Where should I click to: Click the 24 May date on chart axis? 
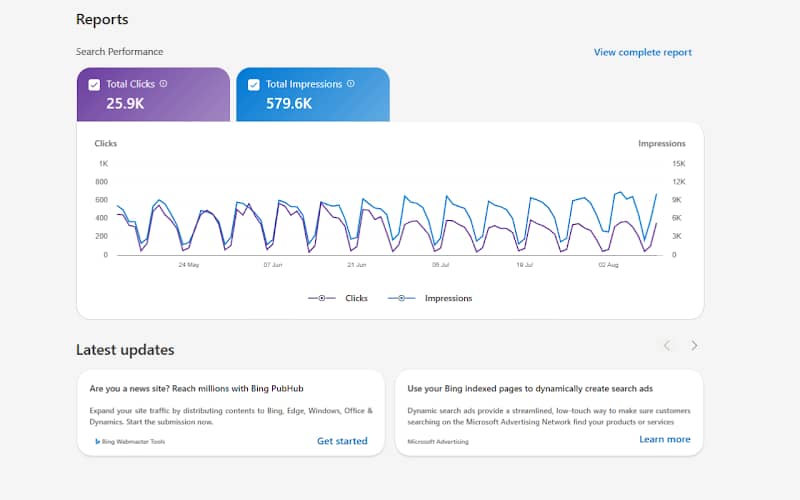tap(189, 265)
